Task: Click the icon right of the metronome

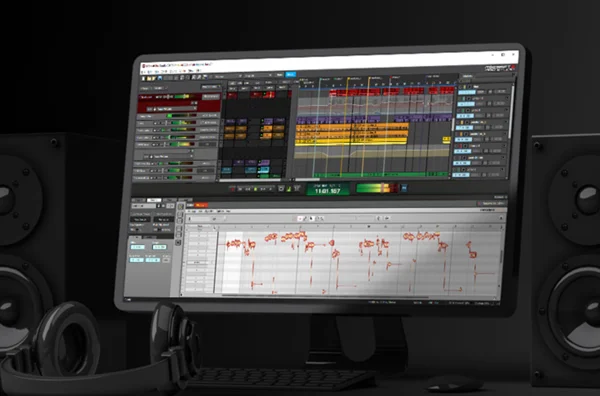Action: pos(297,188)
